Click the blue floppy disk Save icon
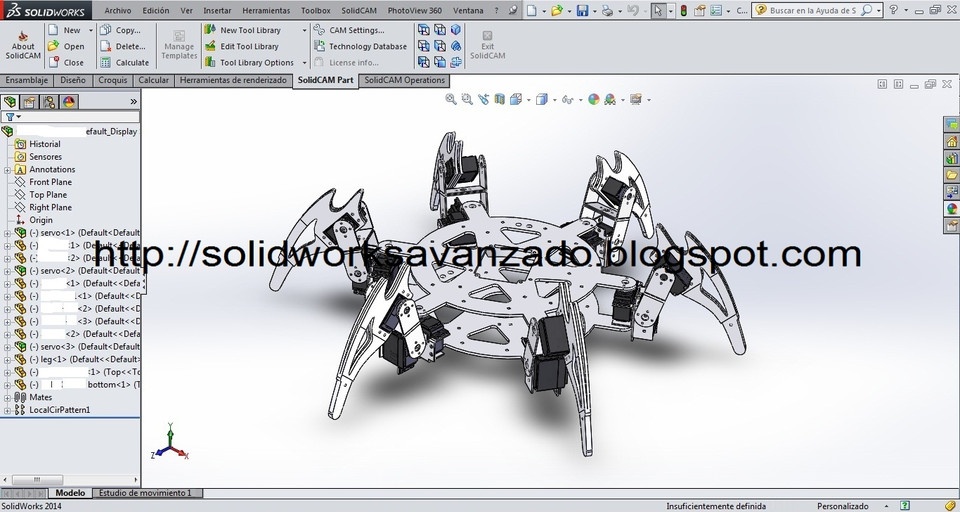Image resolution: width=960 pixels, height=512 pixels. point(582,10)
